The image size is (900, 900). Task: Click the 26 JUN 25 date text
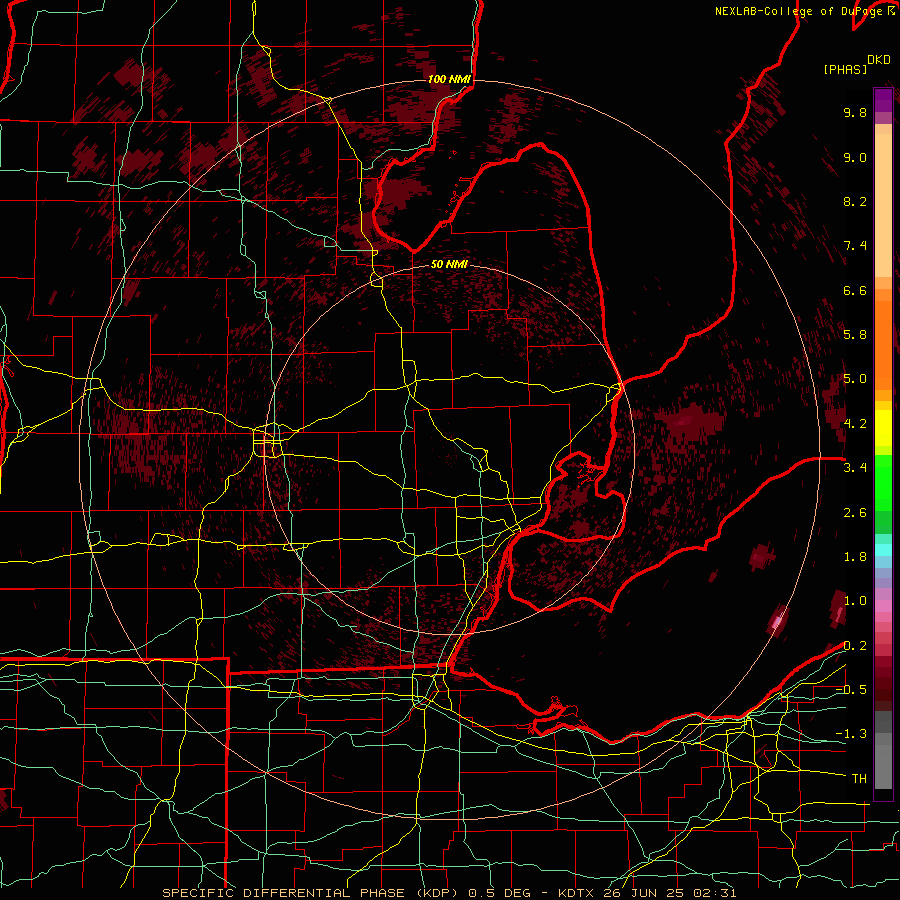pyautogui.click(x=643, y=893)
